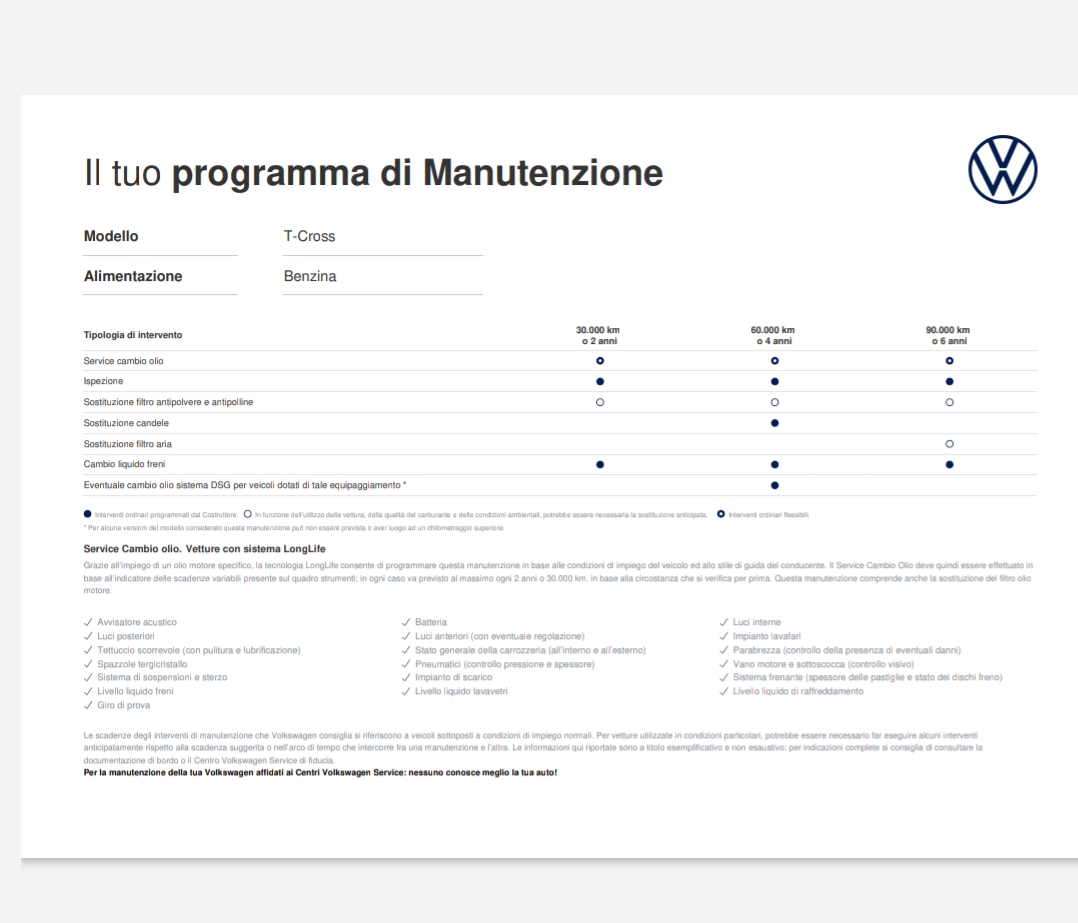Click the 'Alimentazione' label
This screenshot has height=923, width=1078.
pos(133,276)
